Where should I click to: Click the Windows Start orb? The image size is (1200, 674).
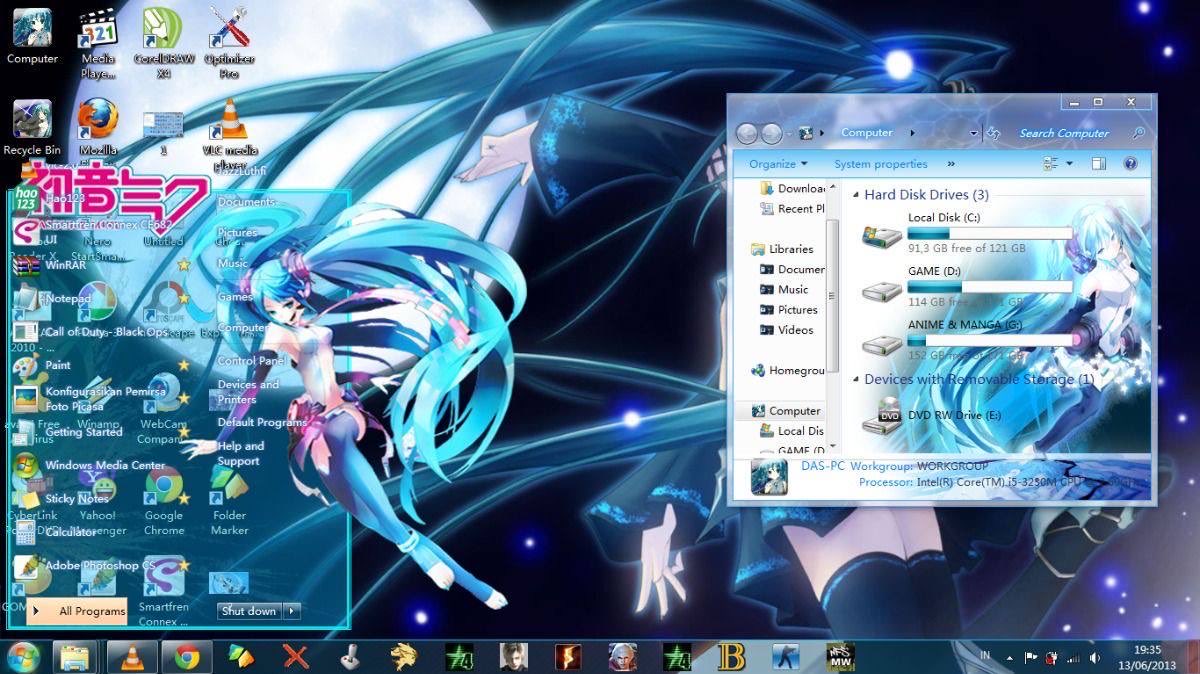click(x=22, y=657)
